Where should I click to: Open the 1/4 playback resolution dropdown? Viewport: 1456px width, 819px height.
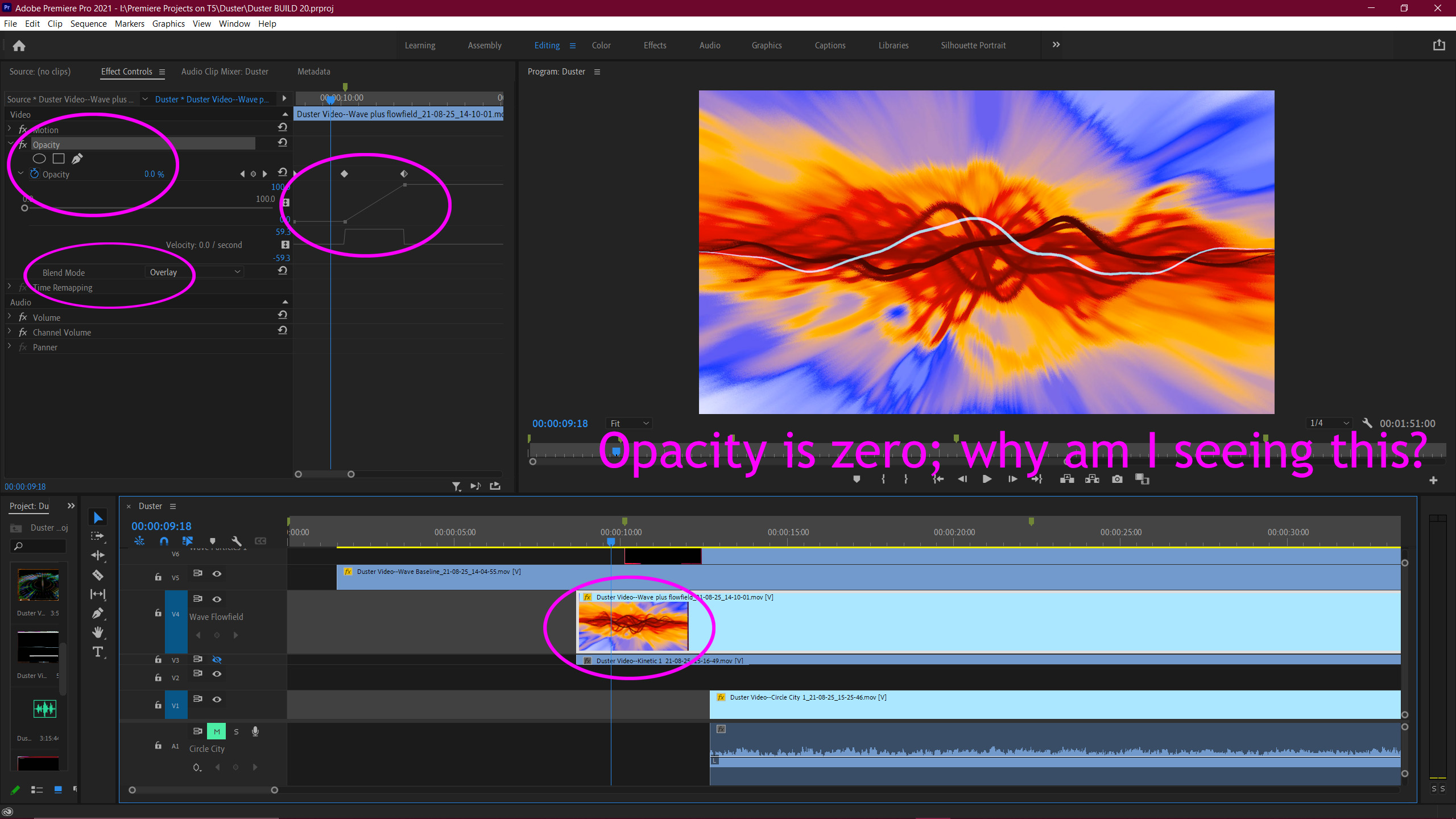tap(1329, 423)
